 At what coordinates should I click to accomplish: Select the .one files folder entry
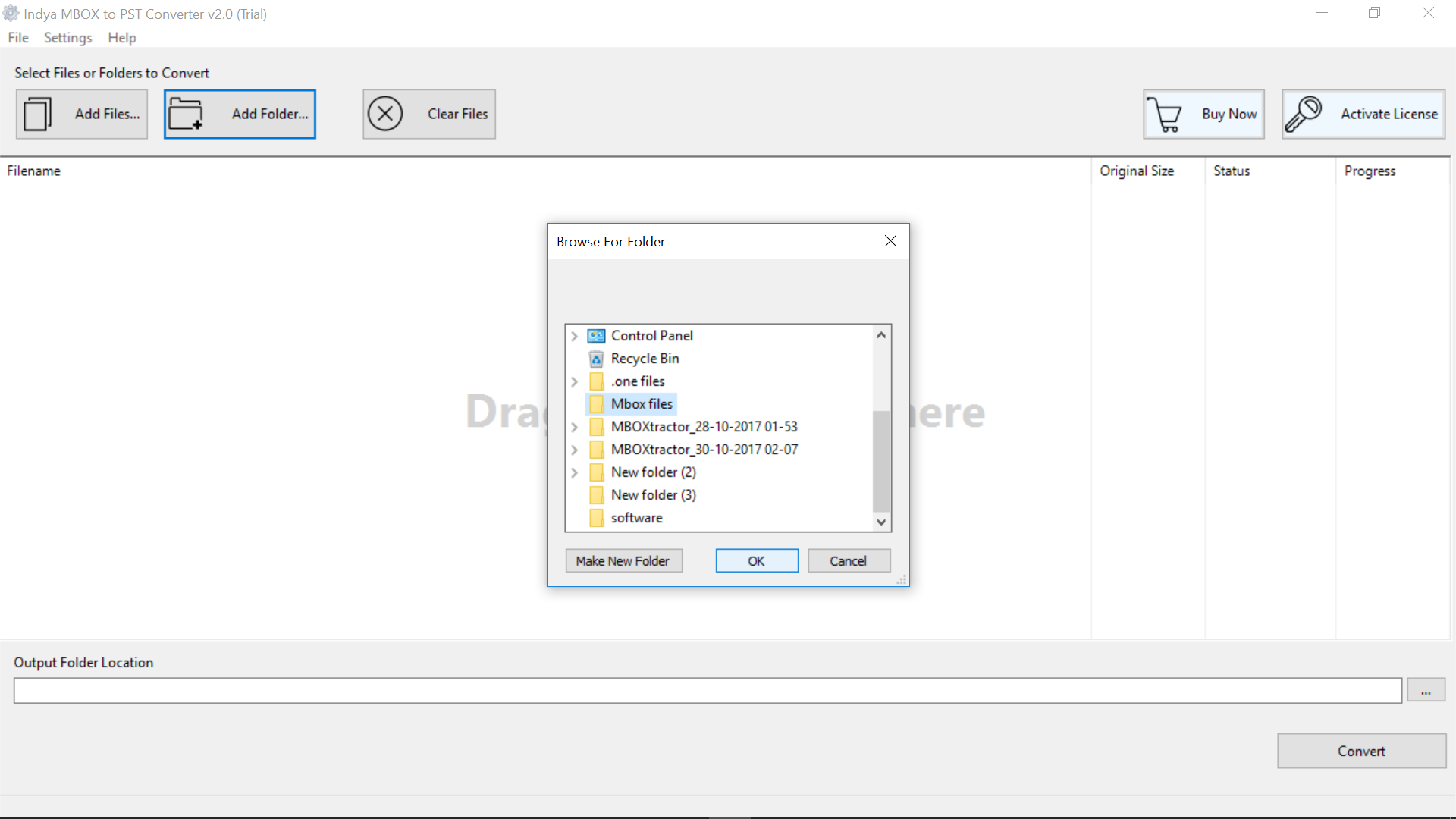(637, 380)
